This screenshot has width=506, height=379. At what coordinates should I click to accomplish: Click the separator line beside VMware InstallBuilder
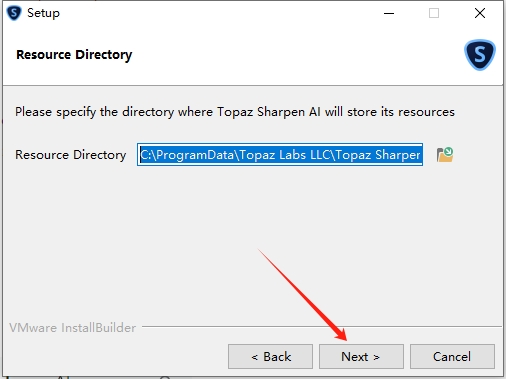pos(322,326)
